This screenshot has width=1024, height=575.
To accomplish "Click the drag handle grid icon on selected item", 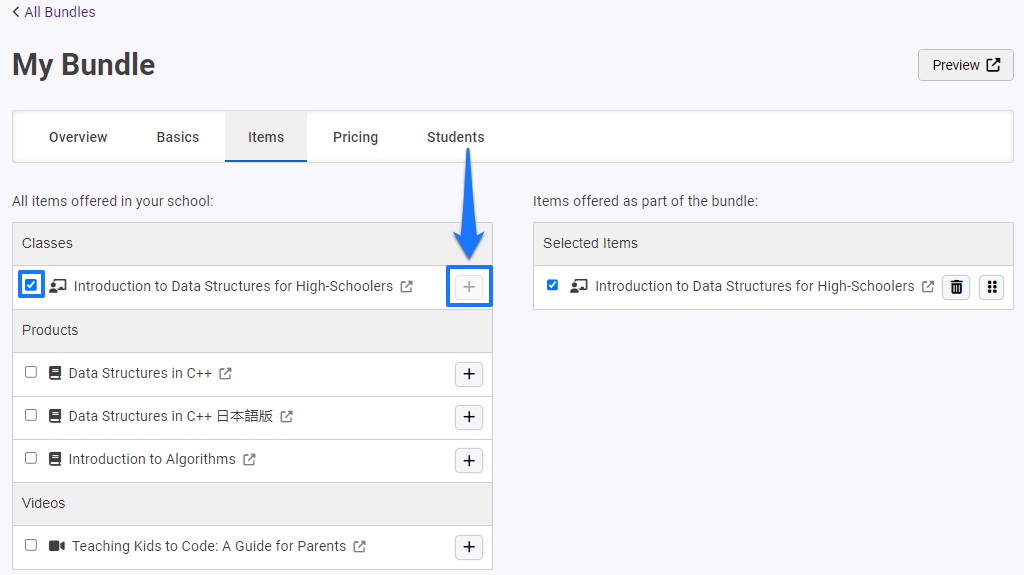I will pos(992,287).
